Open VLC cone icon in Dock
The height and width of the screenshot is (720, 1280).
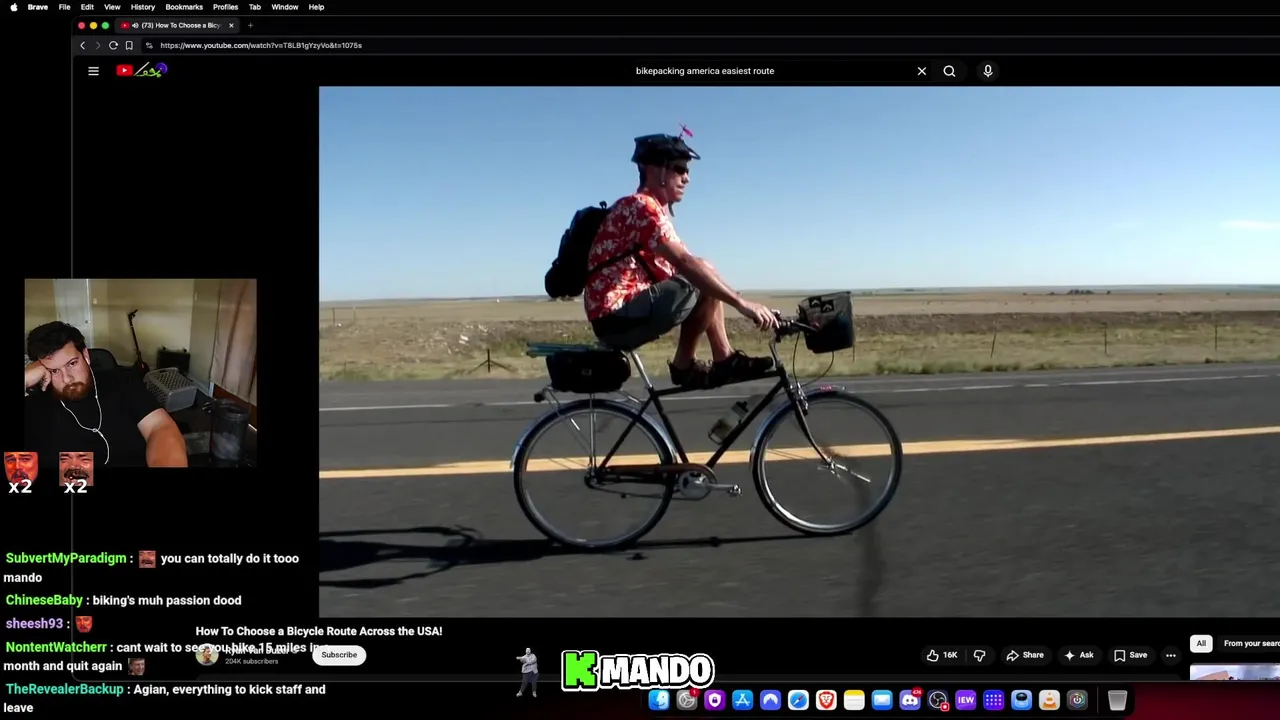(1049, 700)
